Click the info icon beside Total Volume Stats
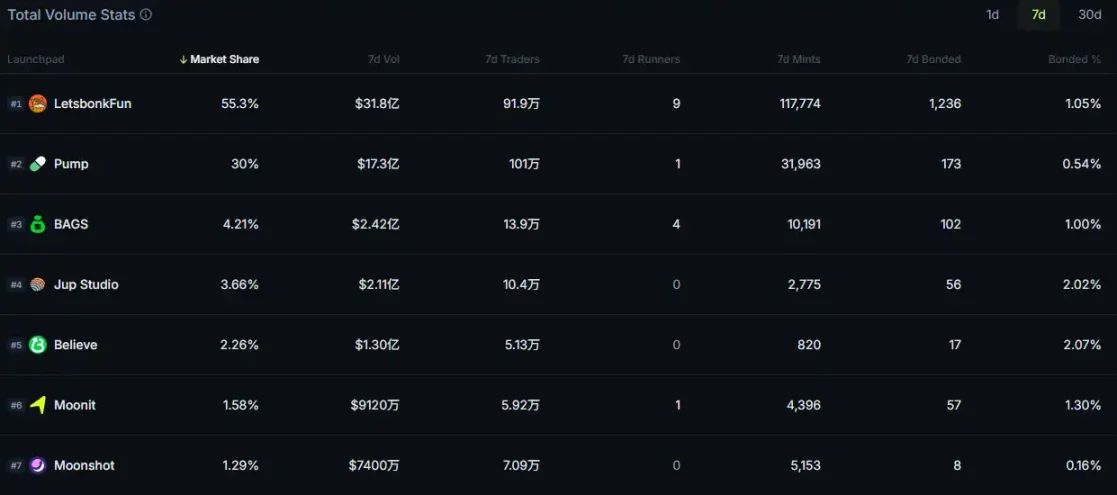 (x=146, y=15)
